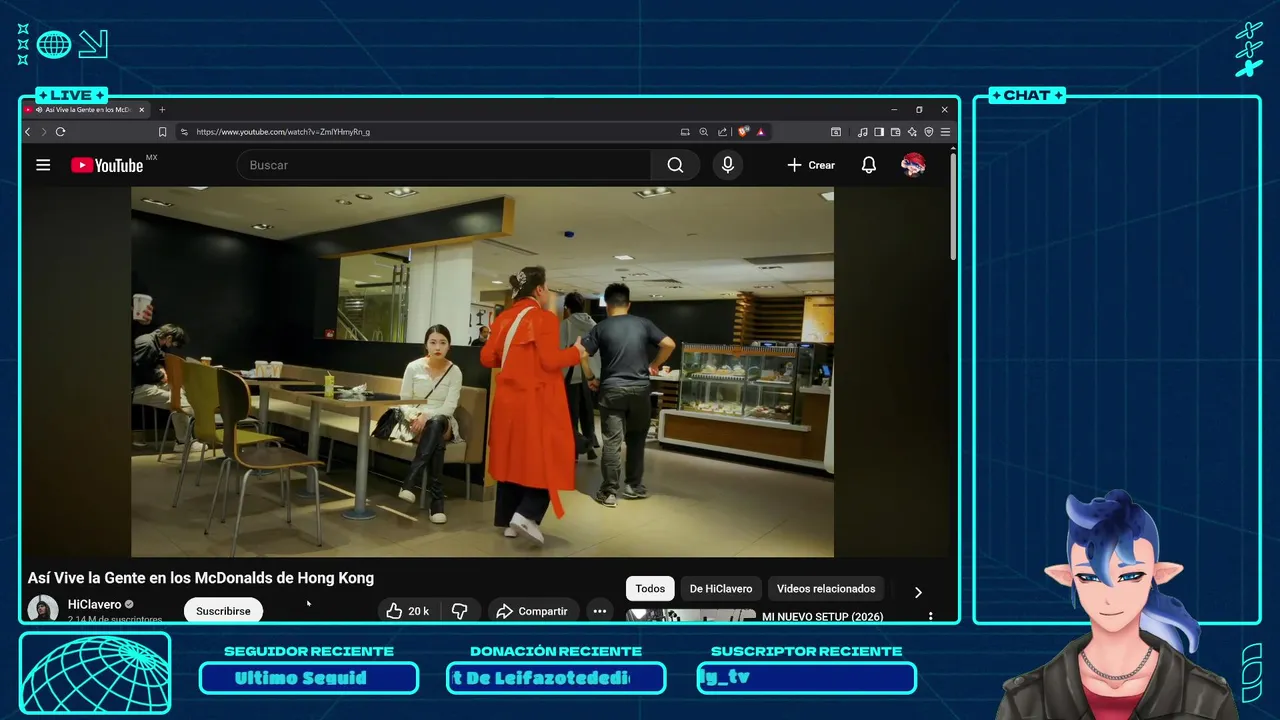Click the VPN shield icon in the toolbar
The image size is (1280, 720).
[x=929, y=132]
